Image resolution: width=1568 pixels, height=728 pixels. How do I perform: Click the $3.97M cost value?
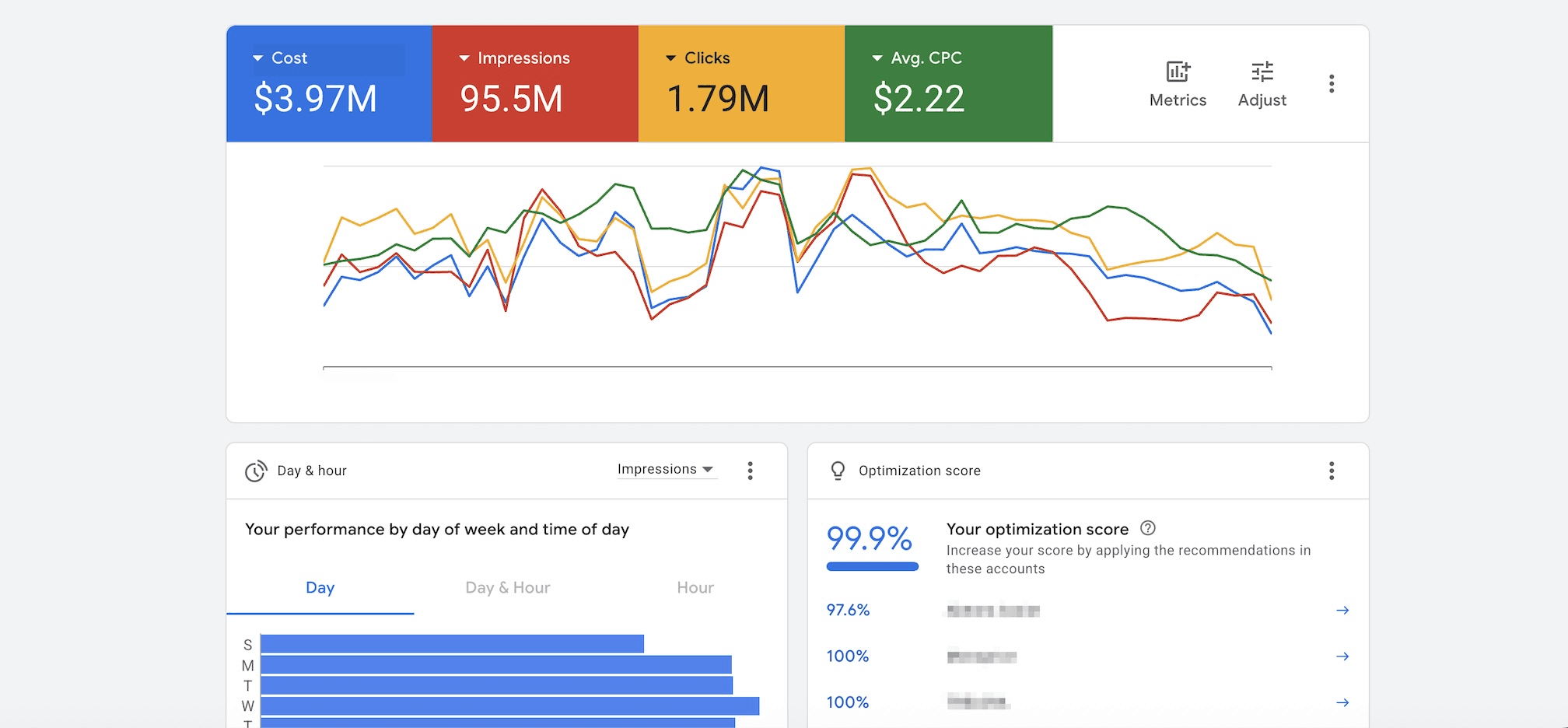click(x=316, y=100)
